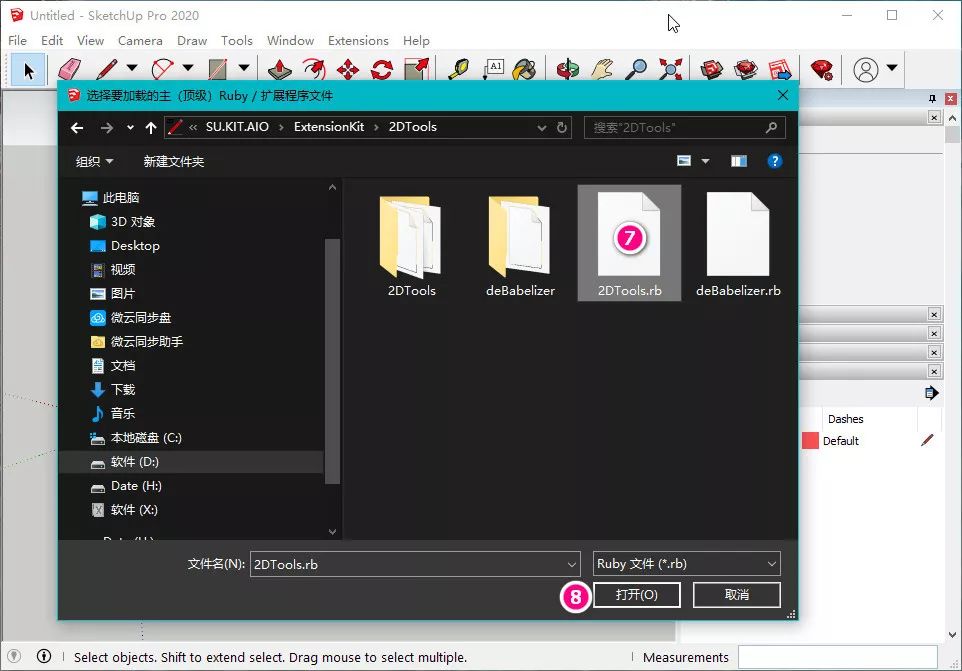
Task: Click the 打开(O) open button
Action: [x=636, y=595]
